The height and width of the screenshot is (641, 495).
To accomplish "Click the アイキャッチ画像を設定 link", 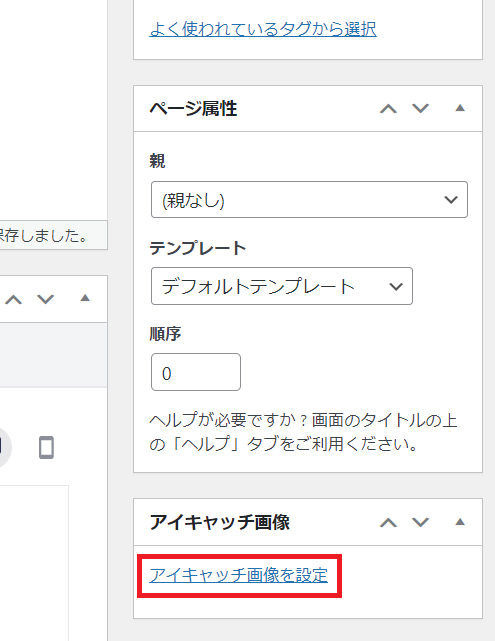I will tap(239, 575).
